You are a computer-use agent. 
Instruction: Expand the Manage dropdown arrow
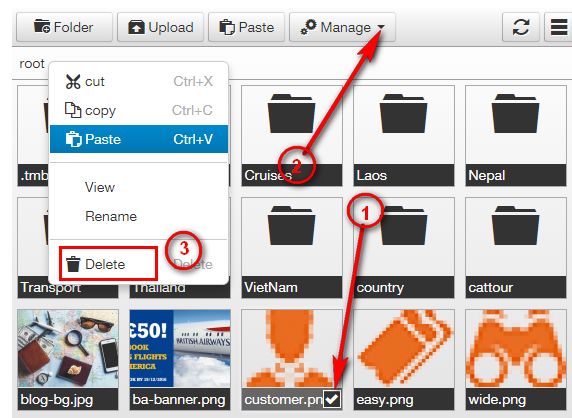point(381,27)
